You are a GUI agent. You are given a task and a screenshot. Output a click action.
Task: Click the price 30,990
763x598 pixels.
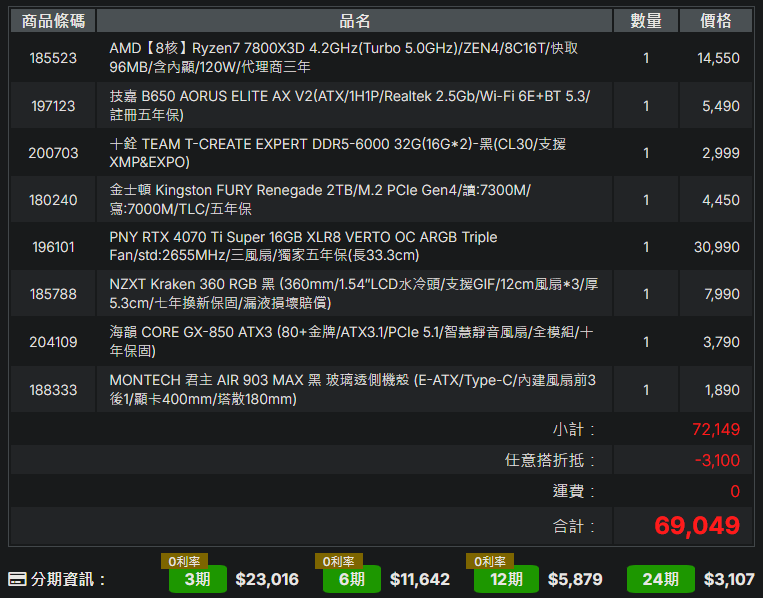(x=716, y=247)
